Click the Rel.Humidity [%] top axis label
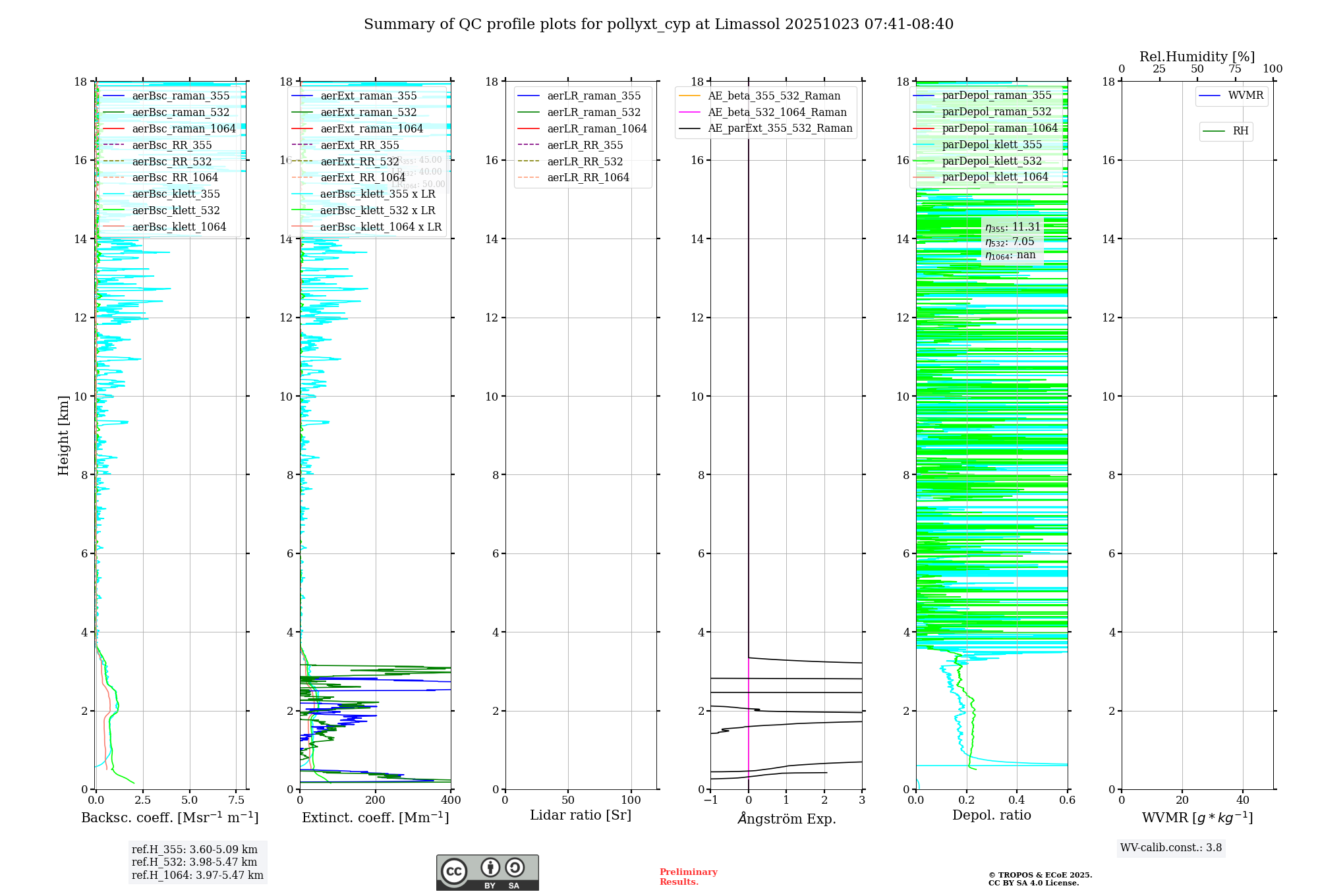The image size is (1318, 896). tap(1197, 57)
